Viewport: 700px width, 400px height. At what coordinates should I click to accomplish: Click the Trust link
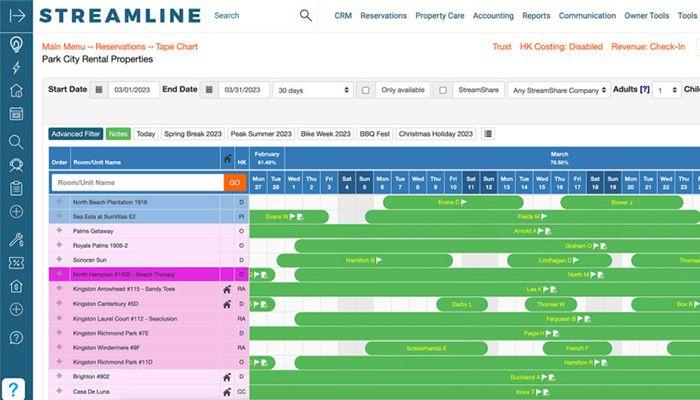(x=502, y=46)
